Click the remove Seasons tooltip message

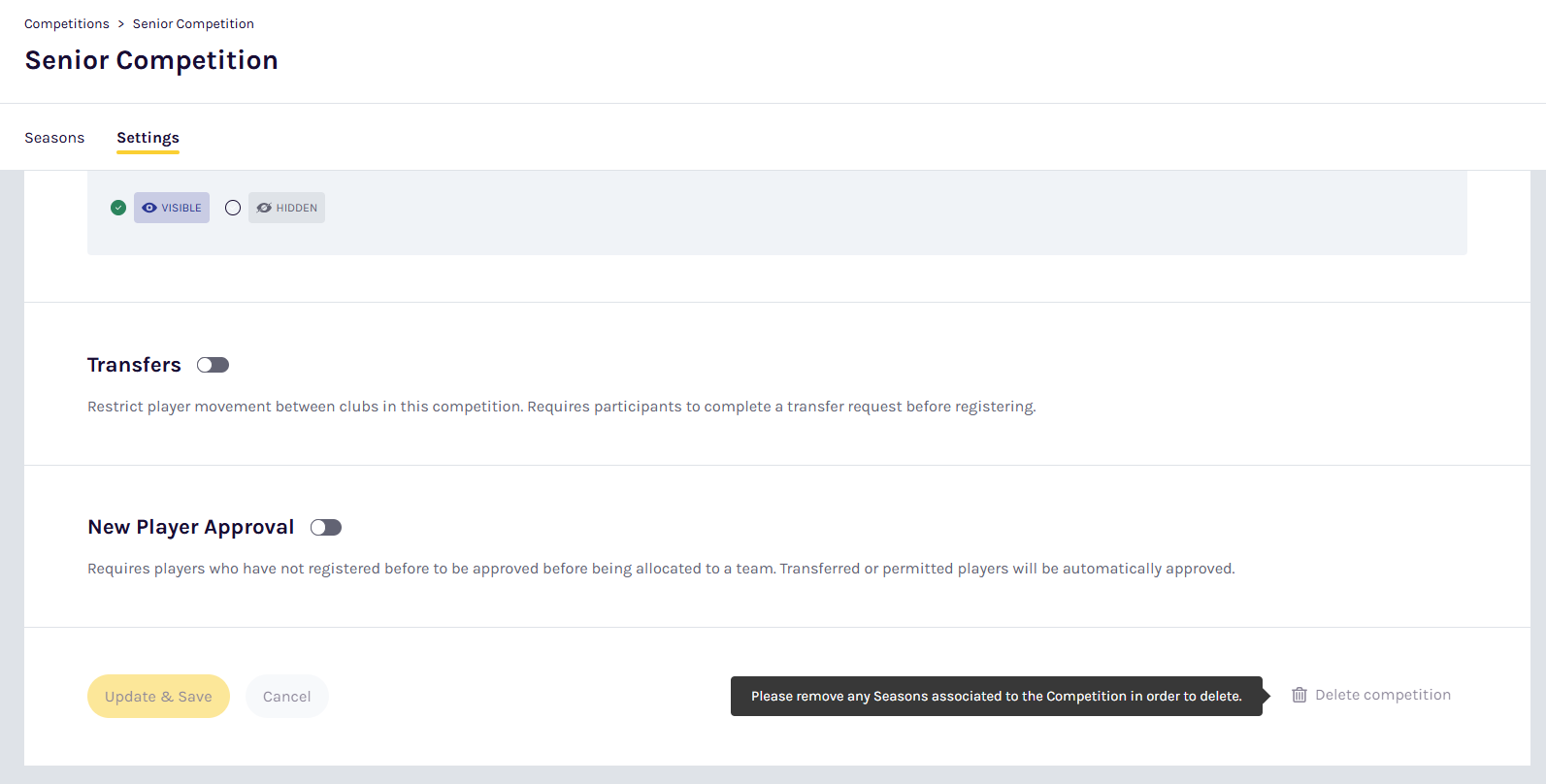click(x=997, y=696)
